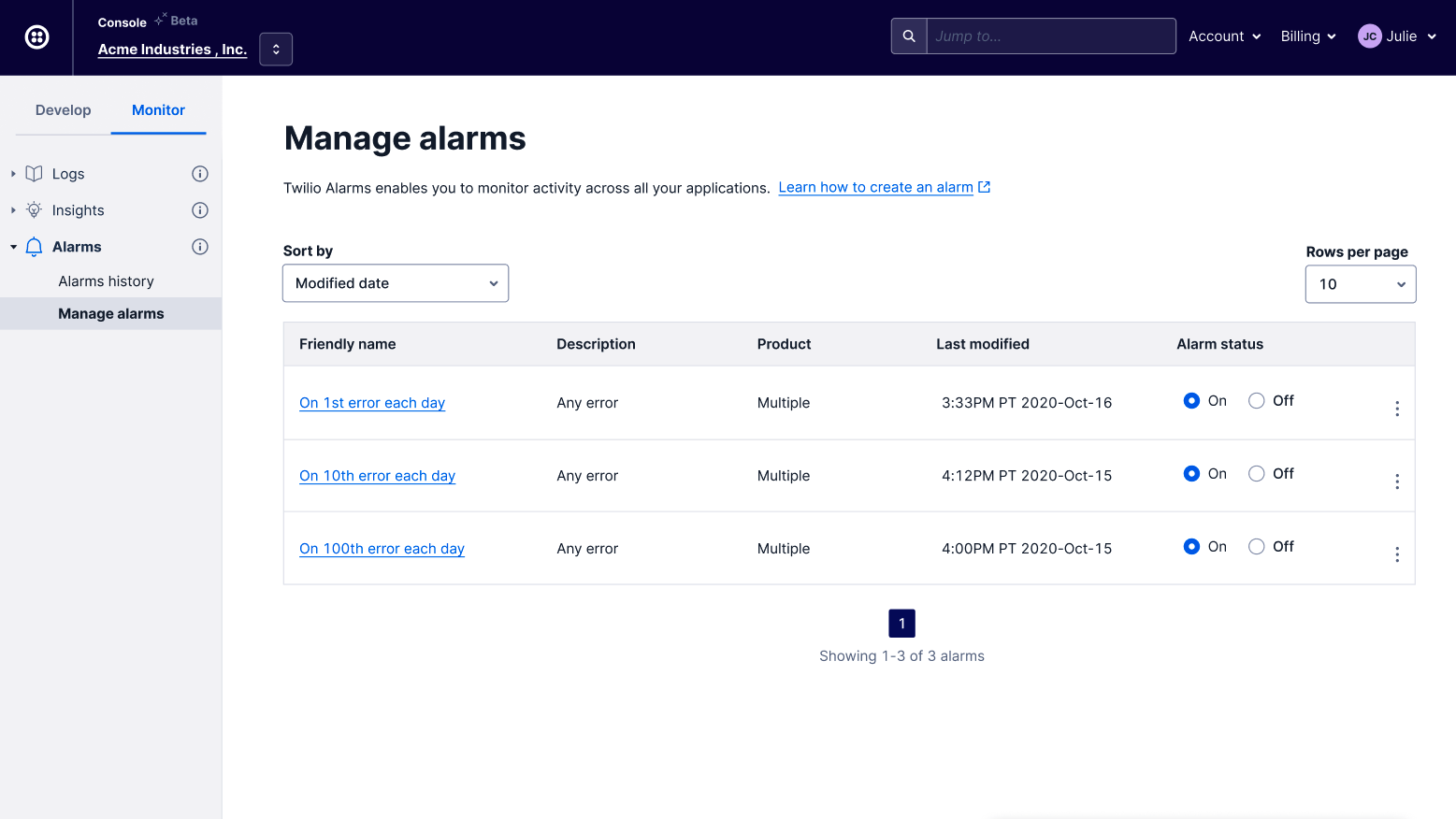Open the On 100th error each day alarm

point(382,549)
